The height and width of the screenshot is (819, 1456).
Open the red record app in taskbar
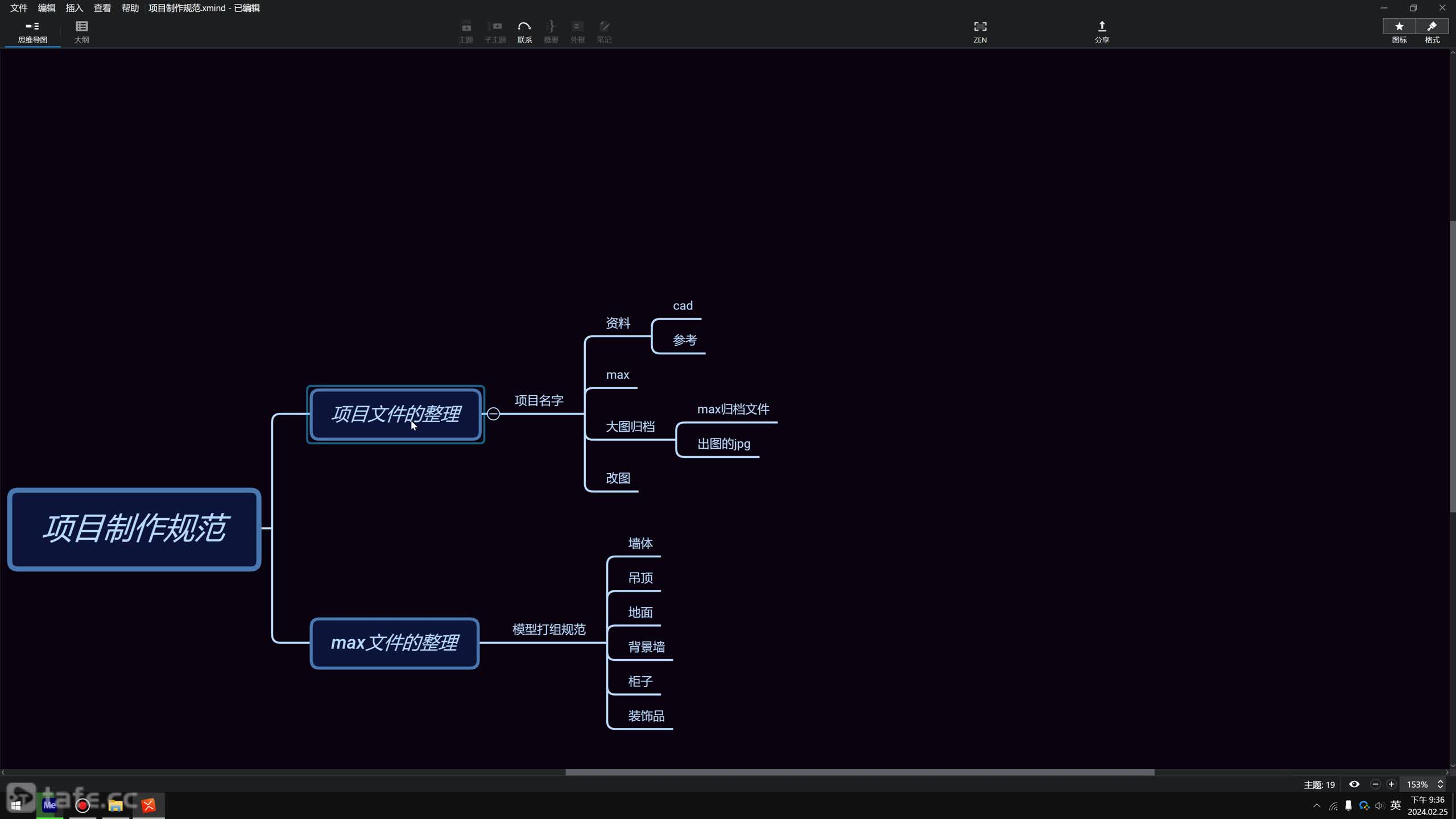click(x=82, y=805)
